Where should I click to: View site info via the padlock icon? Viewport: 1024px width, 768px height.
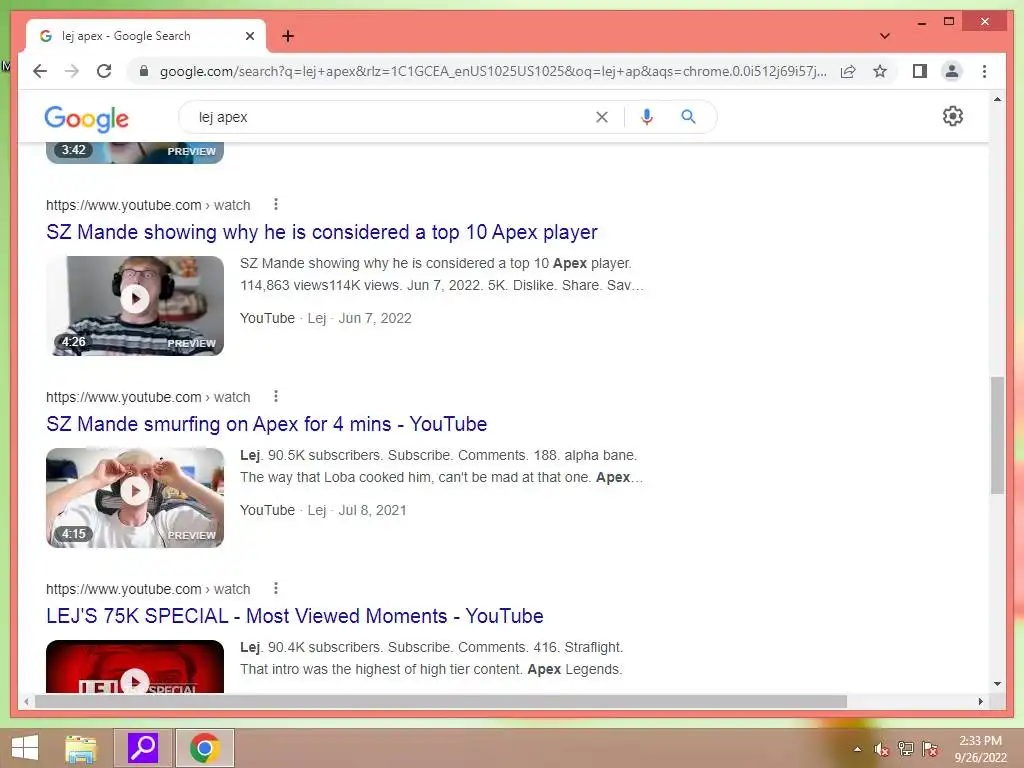(144, 71)
